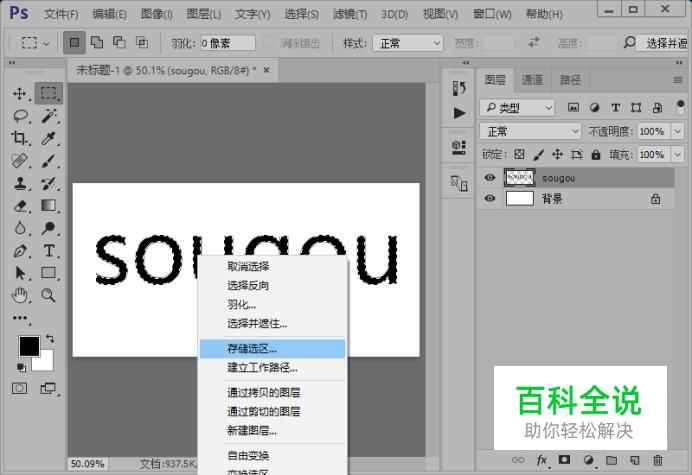Open the opacity 100% dropdown arrow

(x=677, y=132)
